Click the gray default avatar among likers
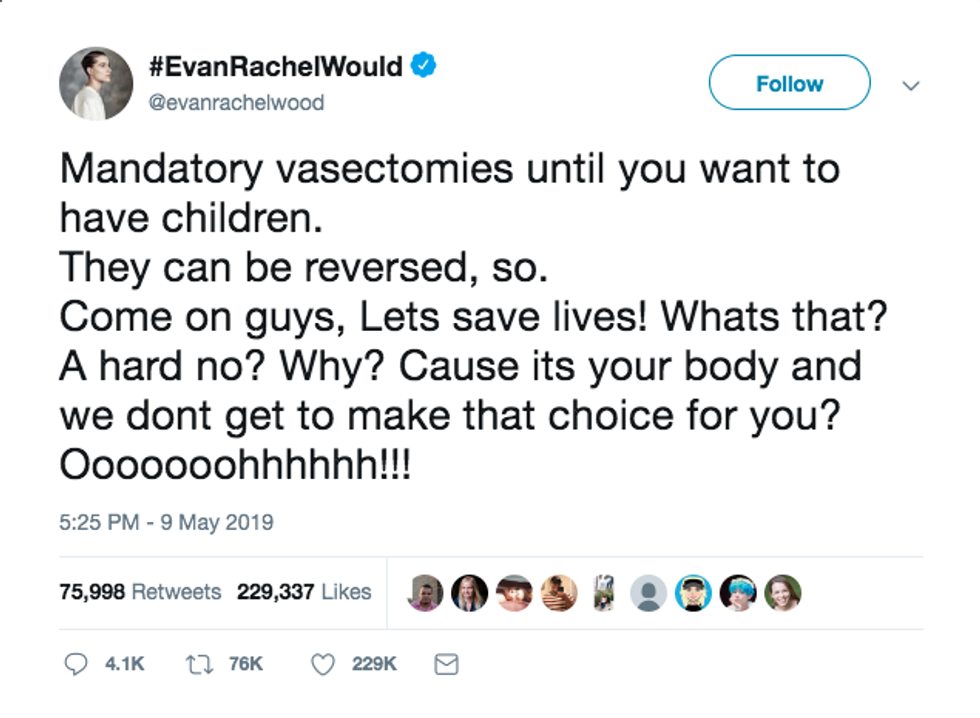This screenshot has width=980, height=718. pos(647,593)
